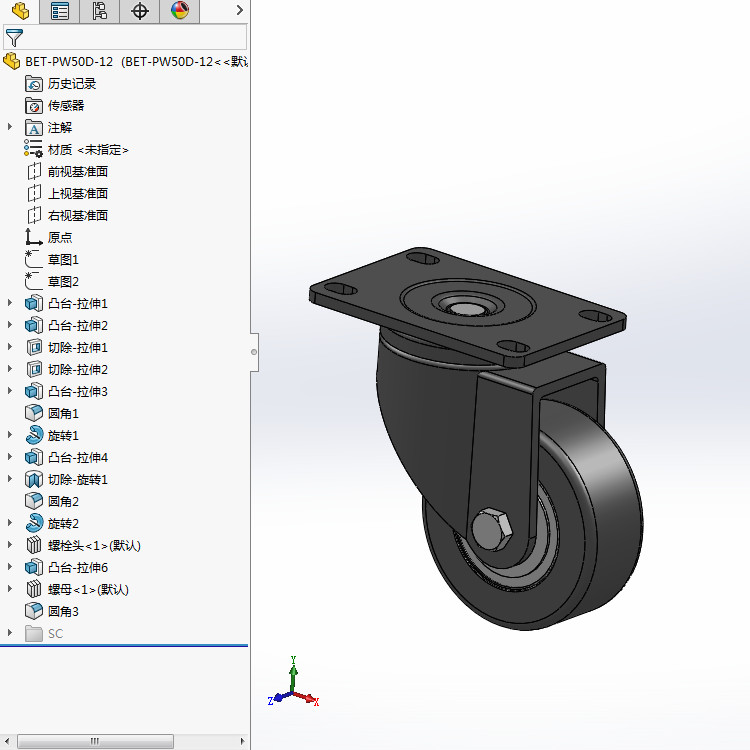The height and width of the screenshot is (750, 750).
Task: Click the scrollbar left arrow
Action: (7, 741)
